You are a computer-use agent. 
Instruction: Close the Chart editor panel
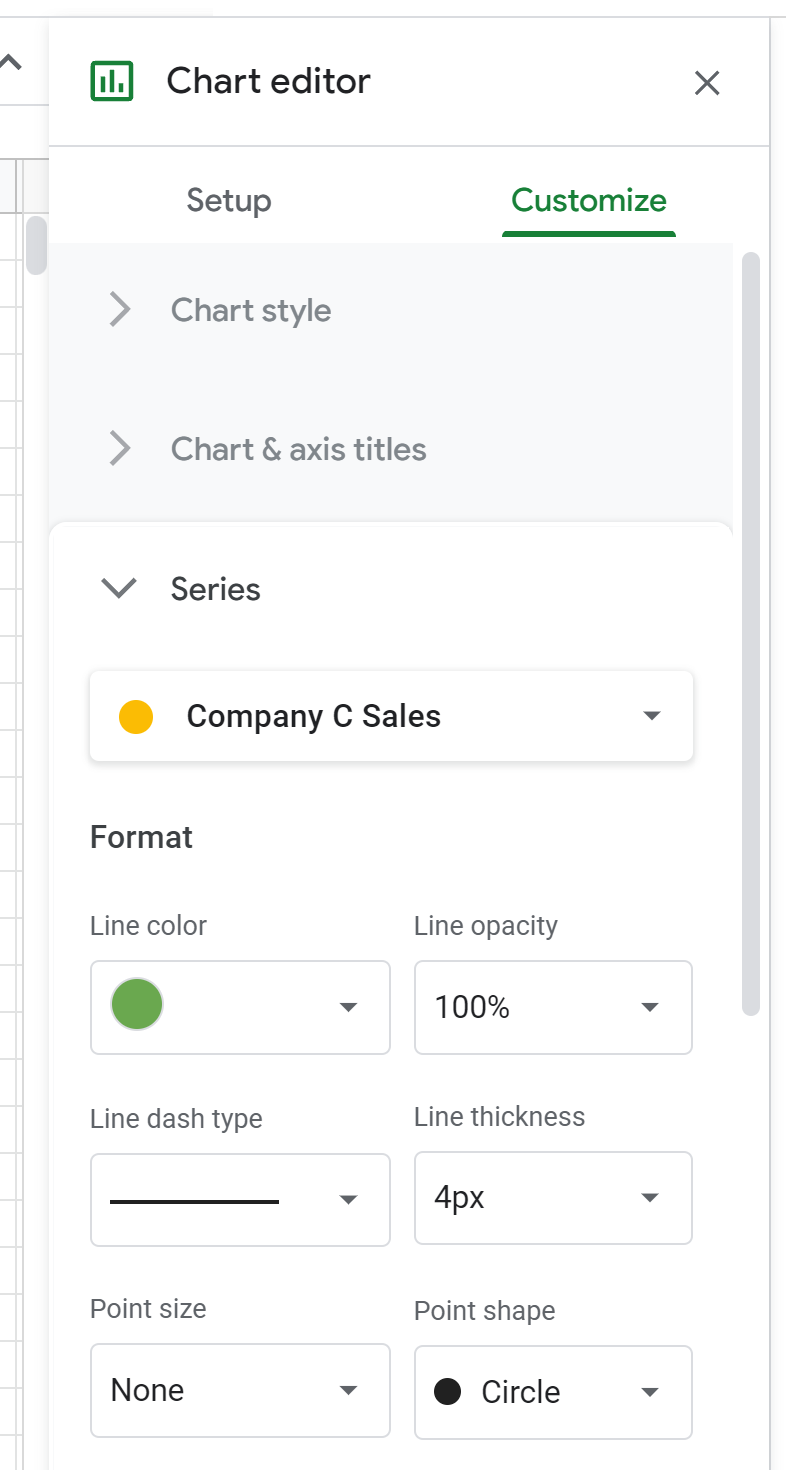click(x=707, y=83)
